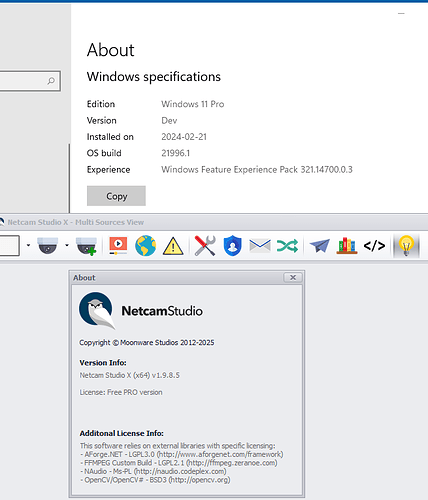Click the green crossed arrows shuffle icon
The height and width of the screenshot is (500, 428).
(287, 246)
